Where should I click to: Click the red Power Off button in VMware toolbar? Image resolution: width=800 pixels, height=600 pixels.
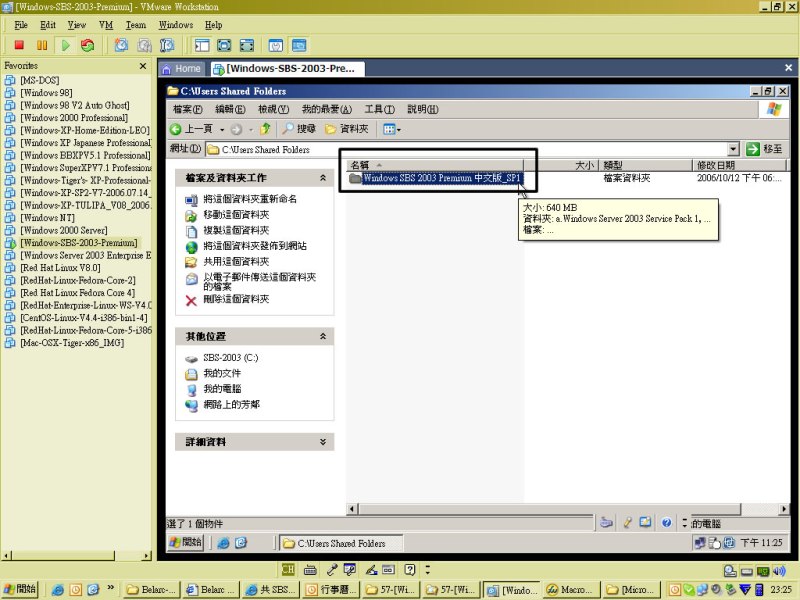19,45
